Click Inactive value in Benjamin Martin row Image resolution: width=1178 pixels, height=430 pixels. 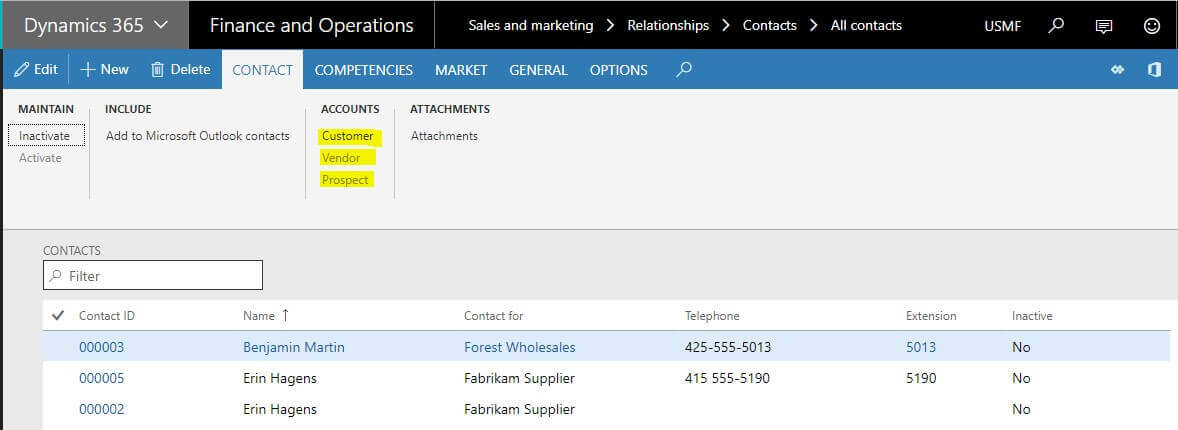(1021, 347)
